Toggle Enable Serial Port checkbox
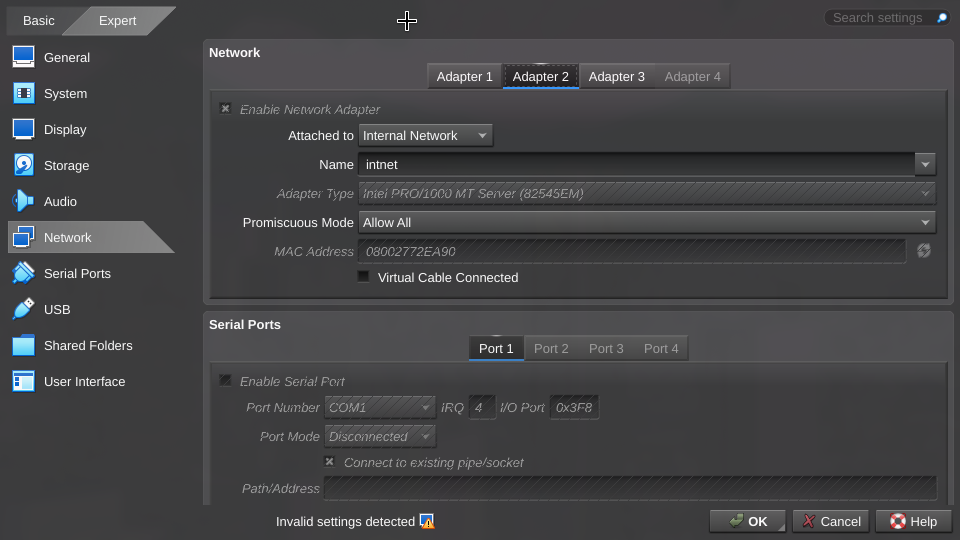This screenshot has height=540, width=960. [225, 381]
